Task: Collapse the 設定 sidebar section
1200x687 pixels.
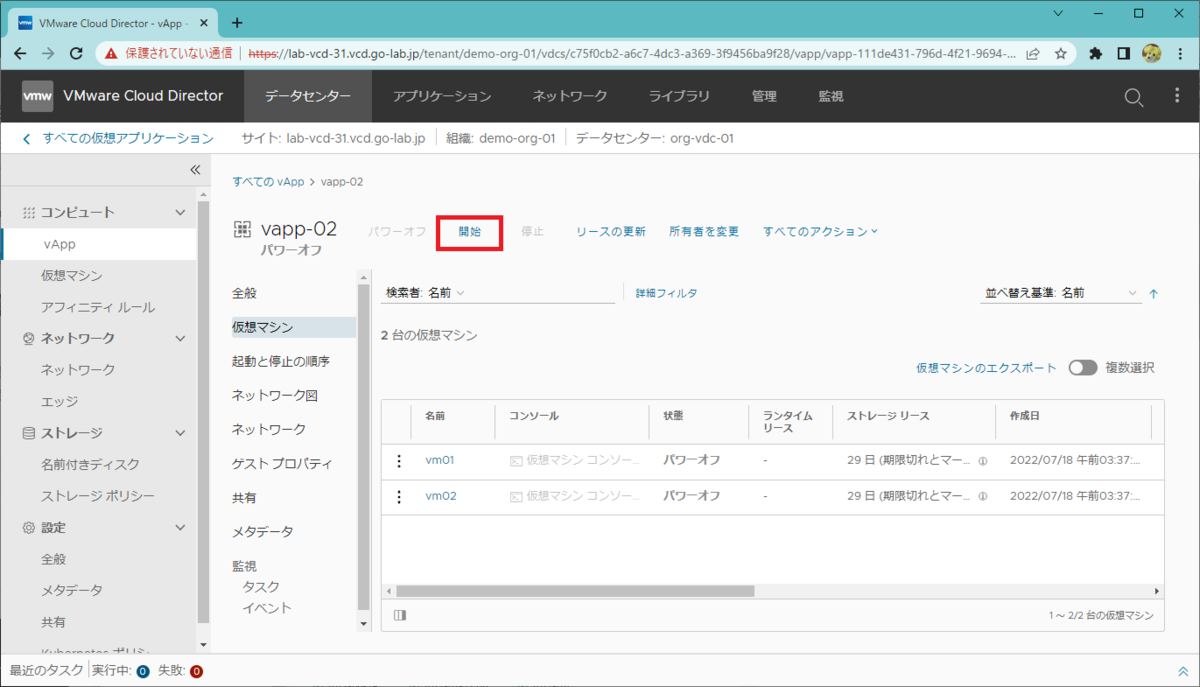Action: tap(180, 527)
